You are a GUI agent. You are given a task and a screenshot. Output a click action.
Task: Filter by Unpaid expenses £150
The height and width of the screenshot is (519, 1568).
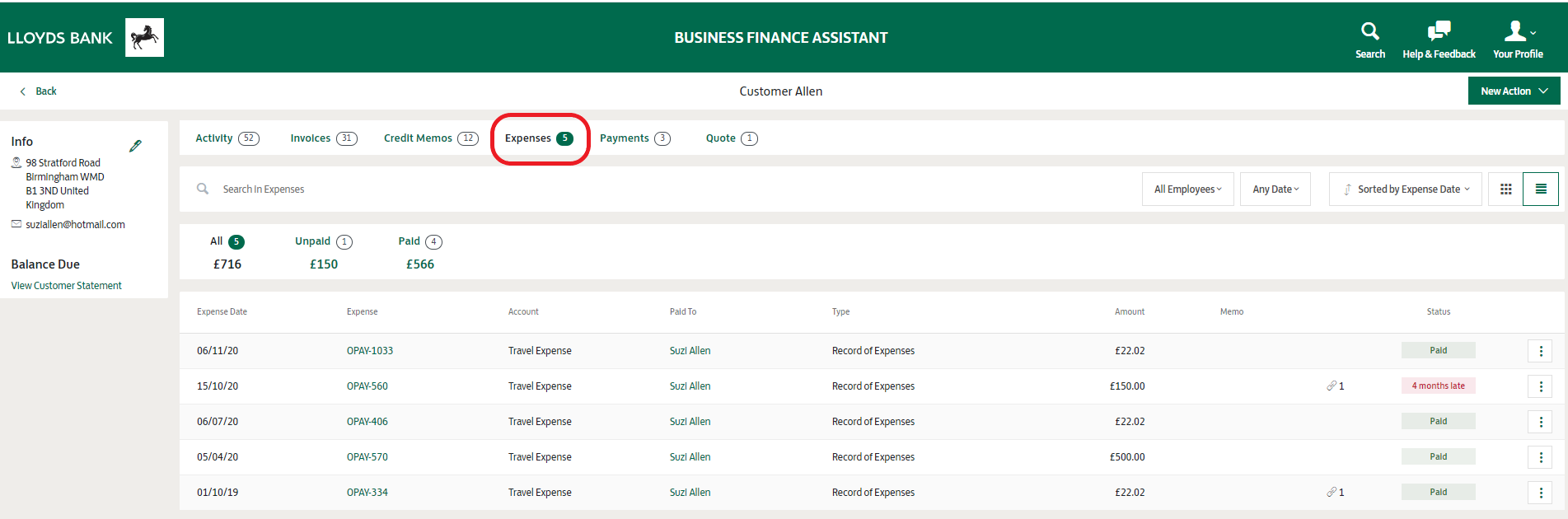point(324,253)
